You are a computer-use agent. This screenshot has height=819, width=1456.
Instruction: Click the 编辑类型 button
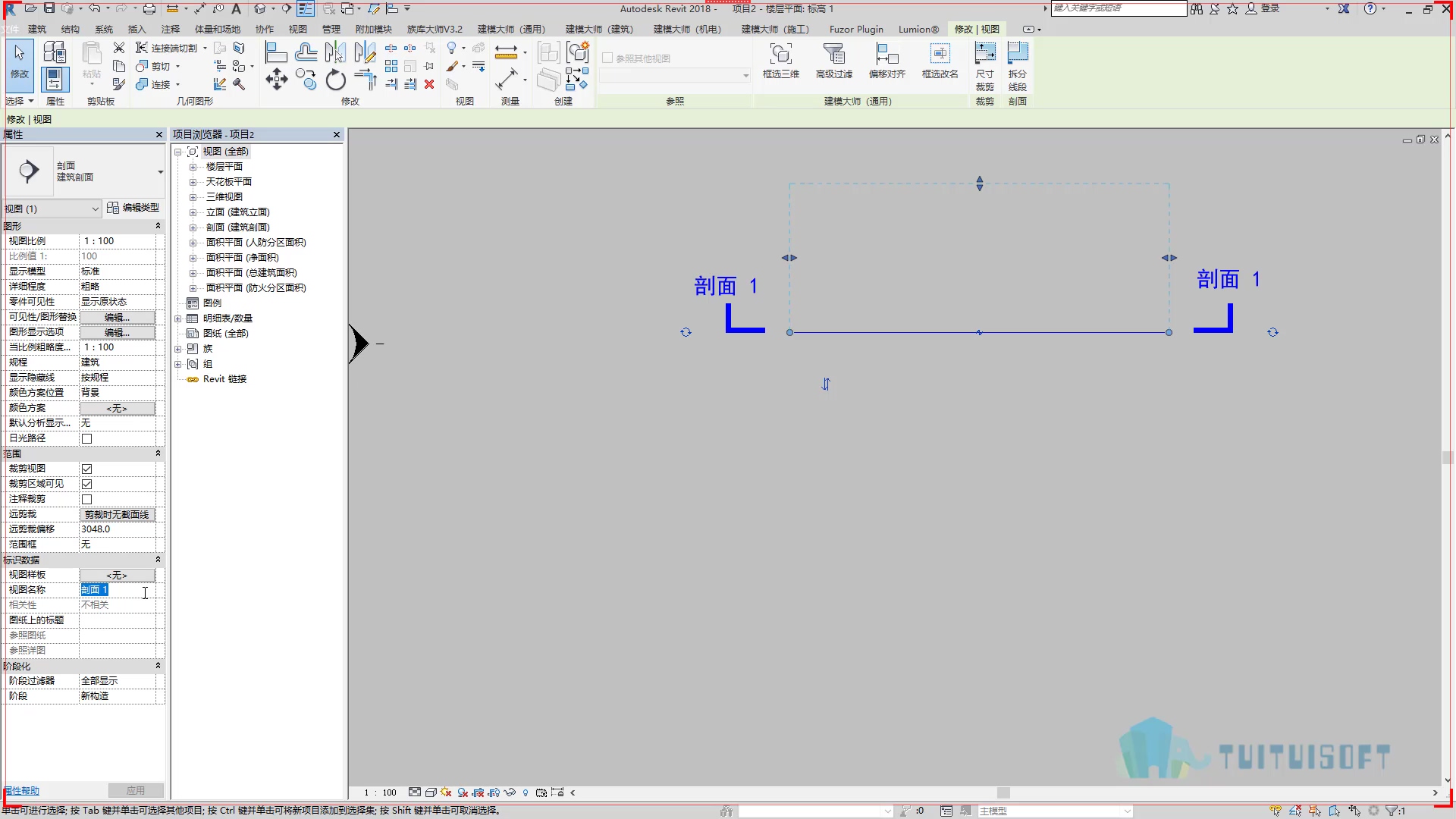133,208
